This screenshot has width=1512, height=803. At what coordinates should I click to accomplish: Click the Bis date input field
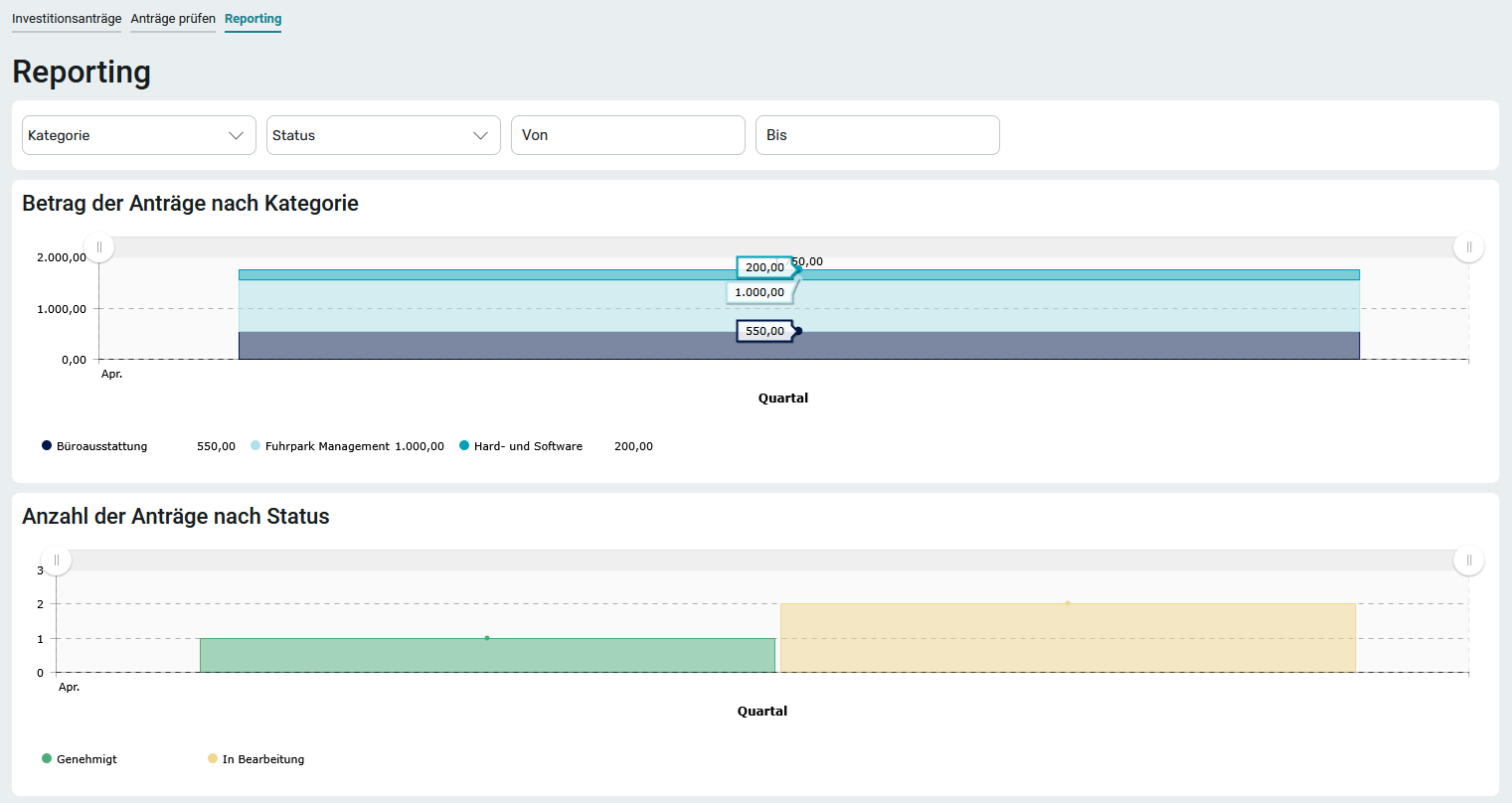pos(877,135)
